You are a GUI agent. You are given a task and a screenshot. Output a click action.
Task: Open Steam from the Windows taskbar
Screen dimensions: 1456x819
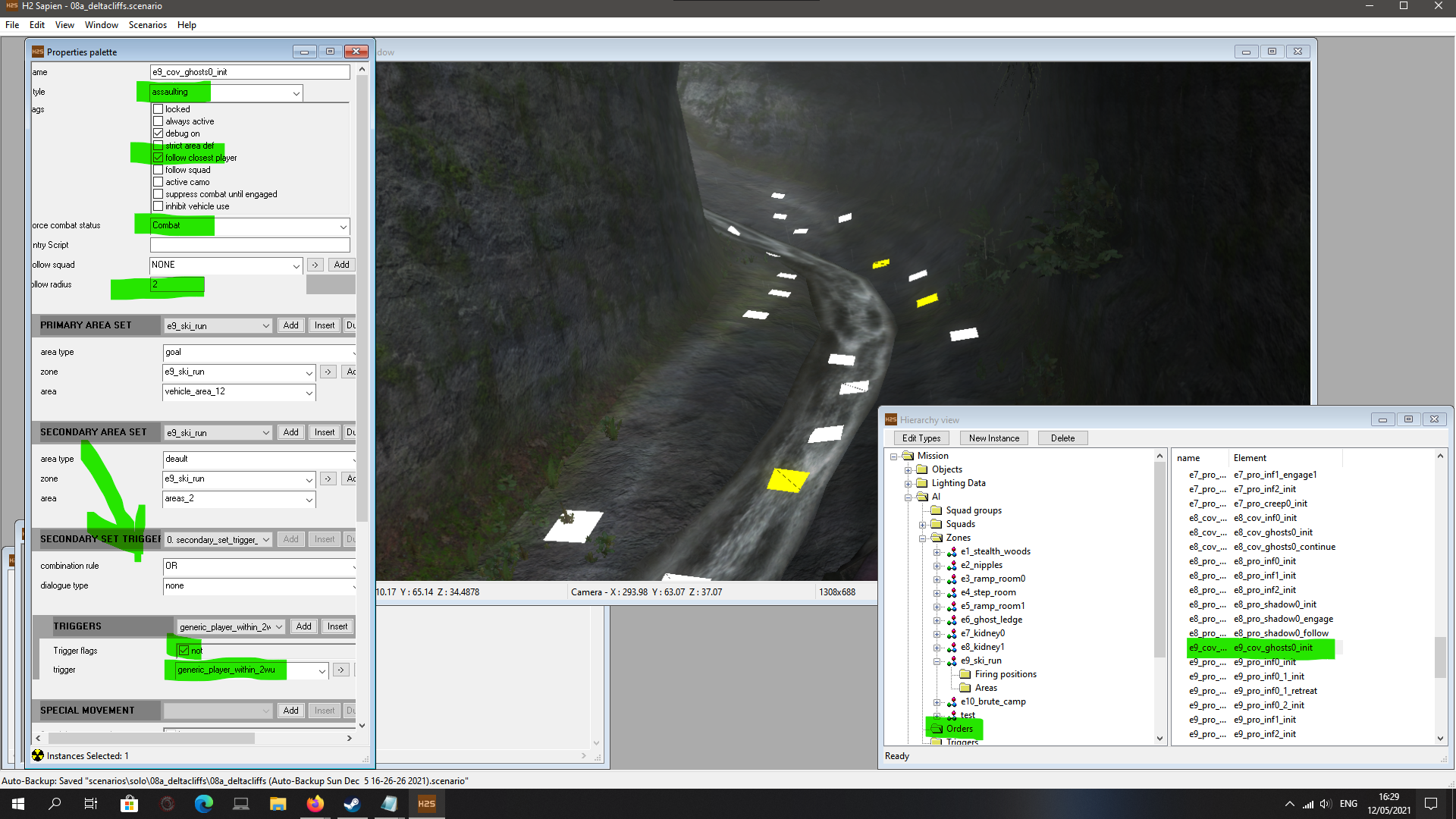pos(353,804)
